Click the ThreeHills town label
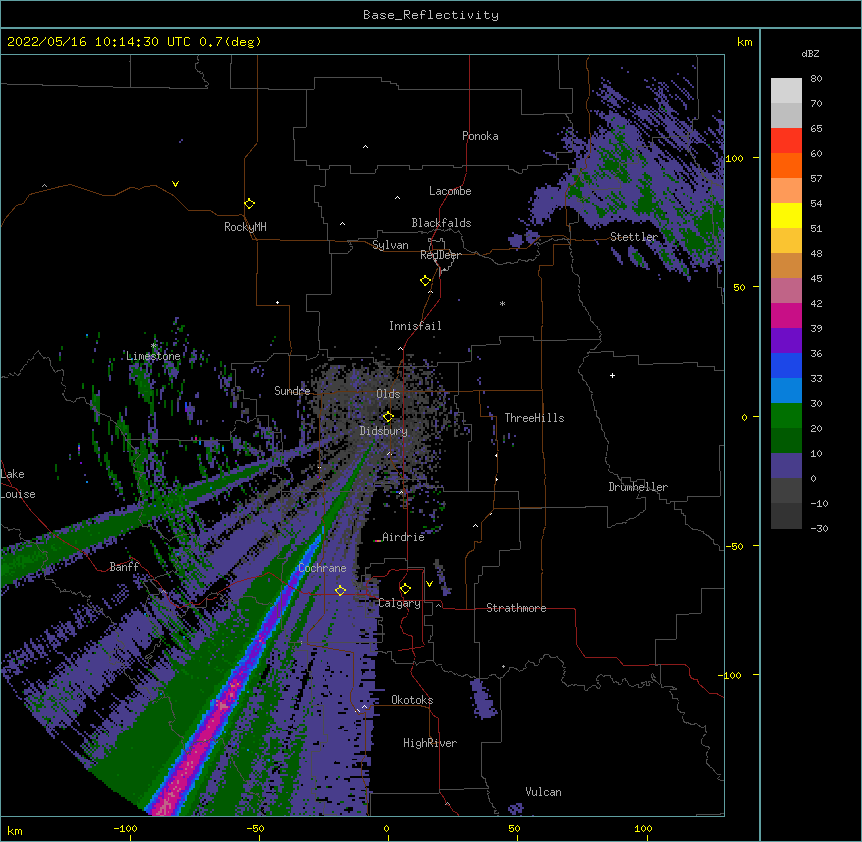This screenshot has width=862, height=842. [534, 418]
